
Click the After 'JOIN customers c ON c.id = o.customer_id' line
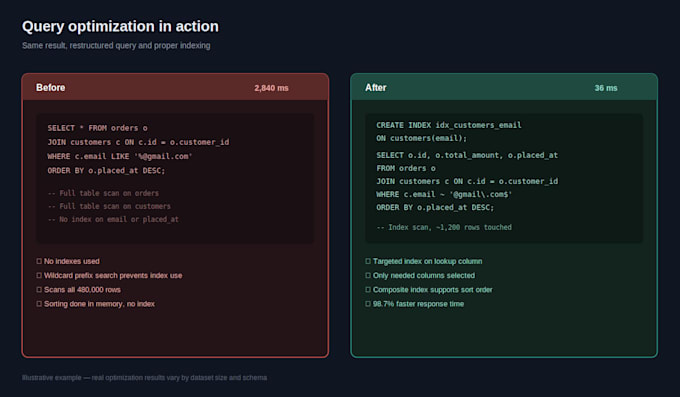467,181
